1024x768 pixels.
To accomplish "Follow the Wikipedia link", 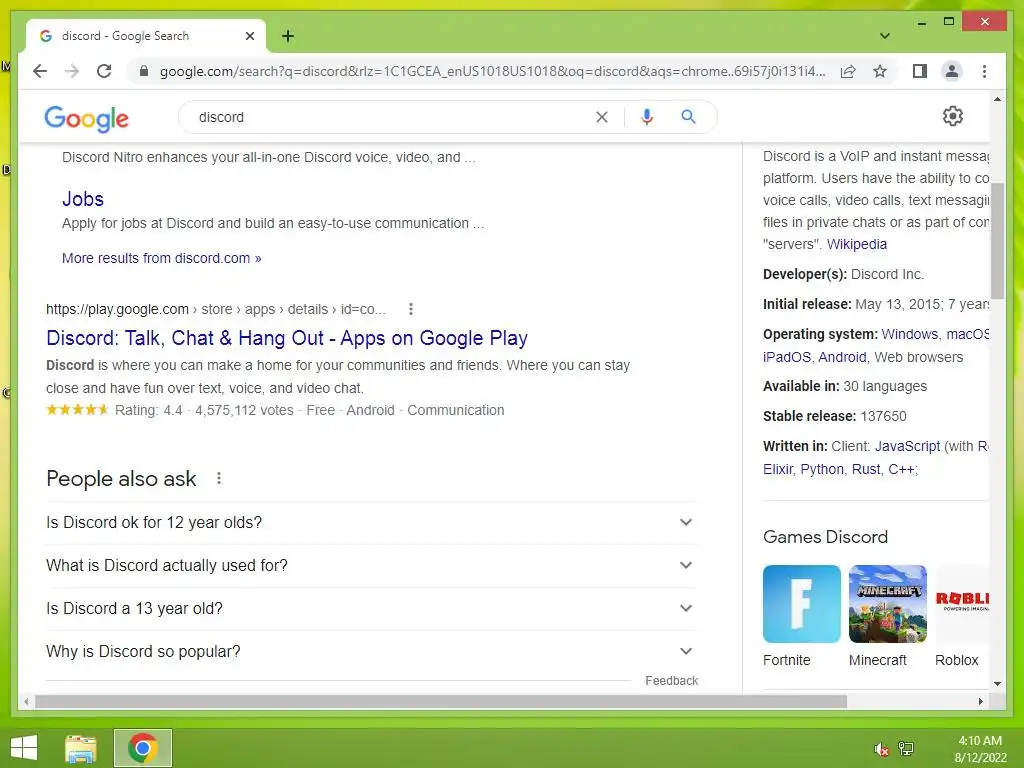I will pyautogui.click(x=857, y=244).
